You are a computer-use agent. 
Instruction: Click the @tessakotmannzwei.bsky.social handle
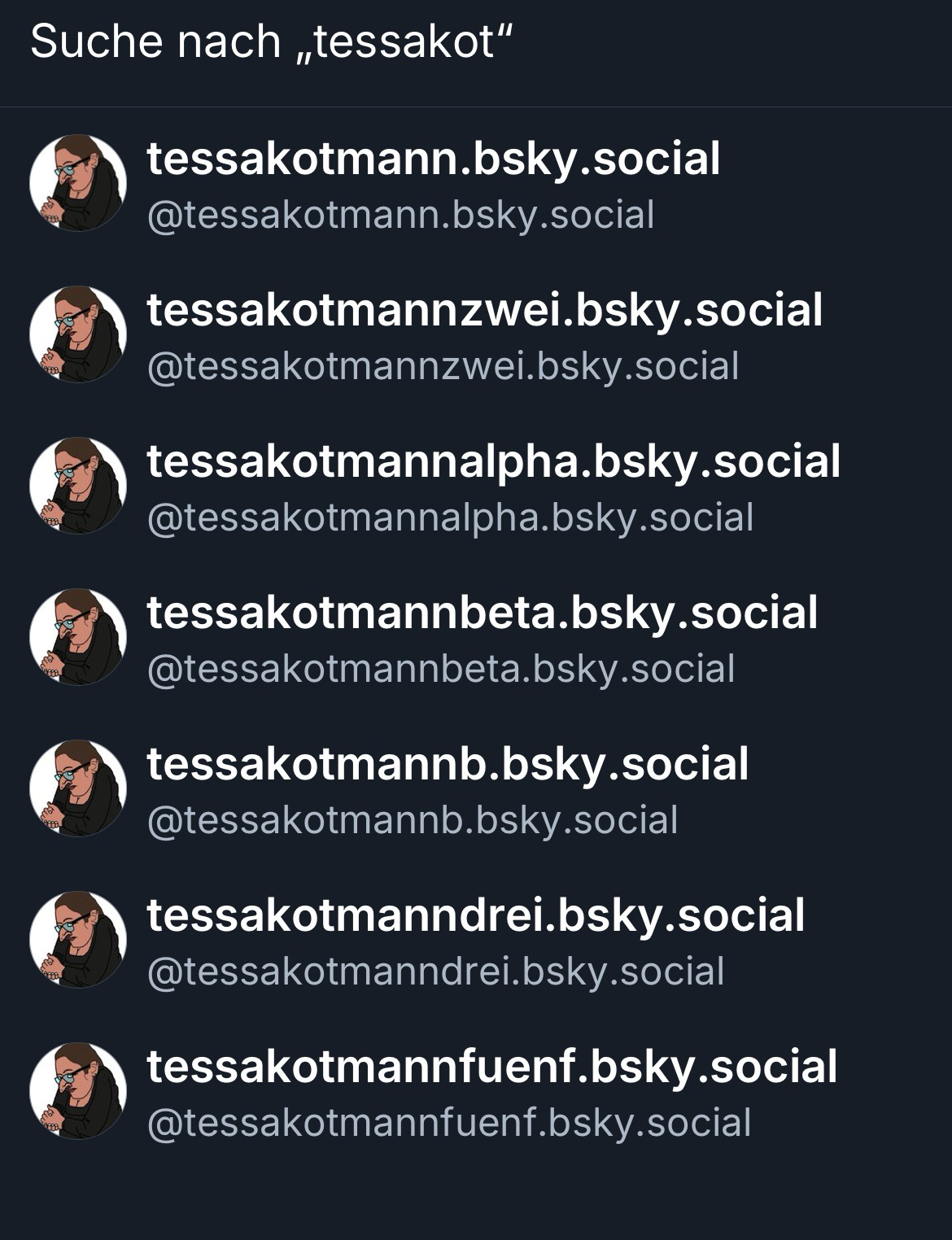(443, 367)
